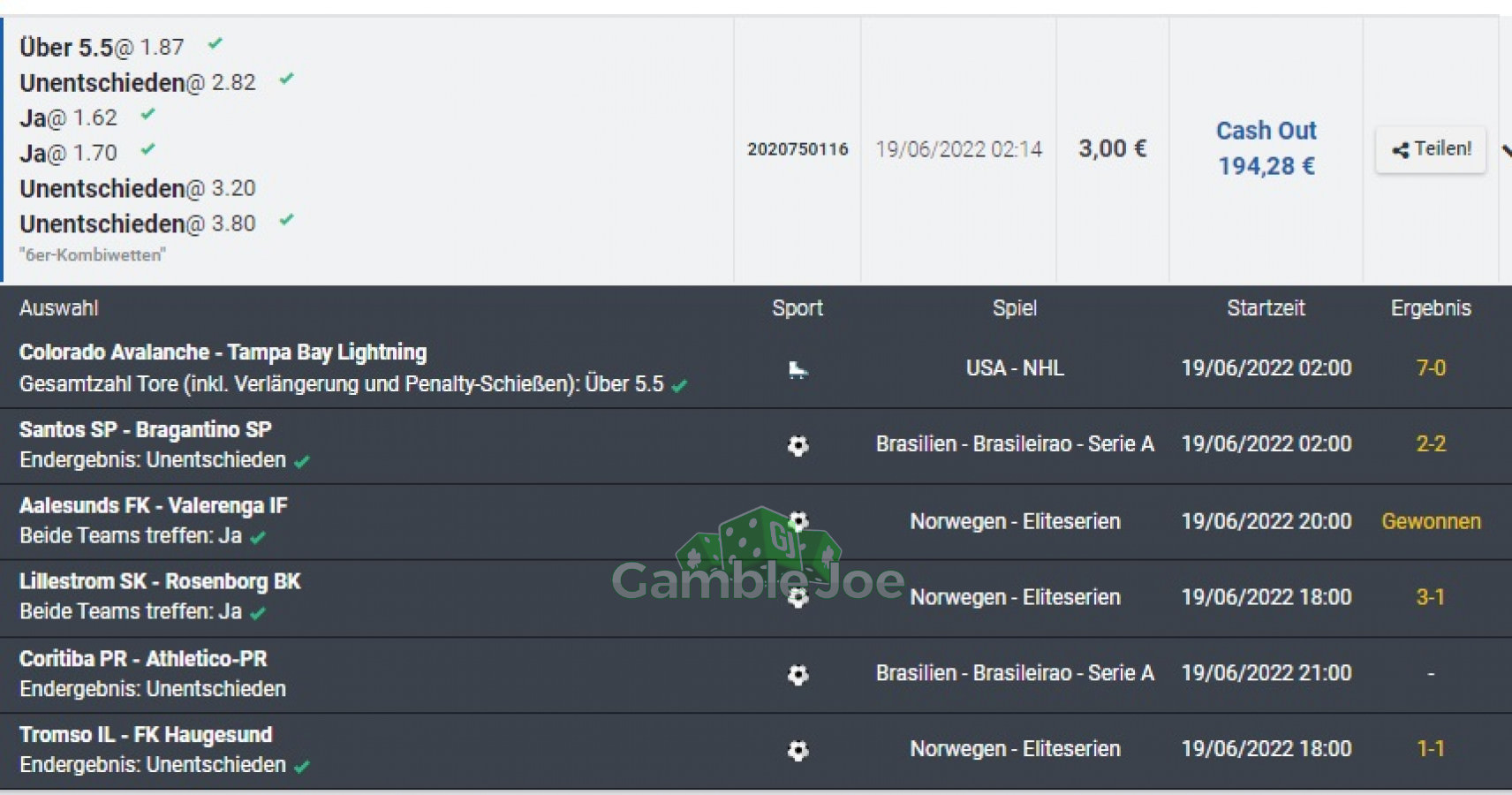Click the ice hockey sport icon
The width and height of the screenshot is (1512, 795).
click(x=798, y=369)
